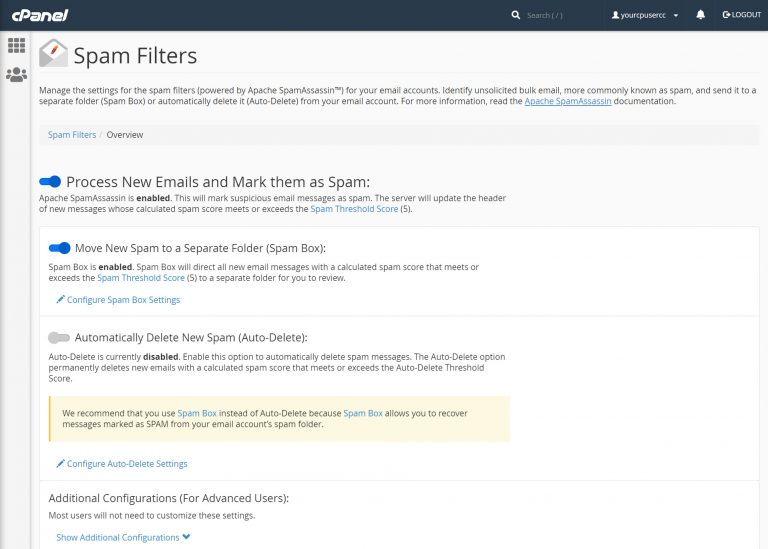This screenshot has height=549, width=768.
Task: Open the yourcpusercc account dropdown
Action: click(x=645, y=15)
